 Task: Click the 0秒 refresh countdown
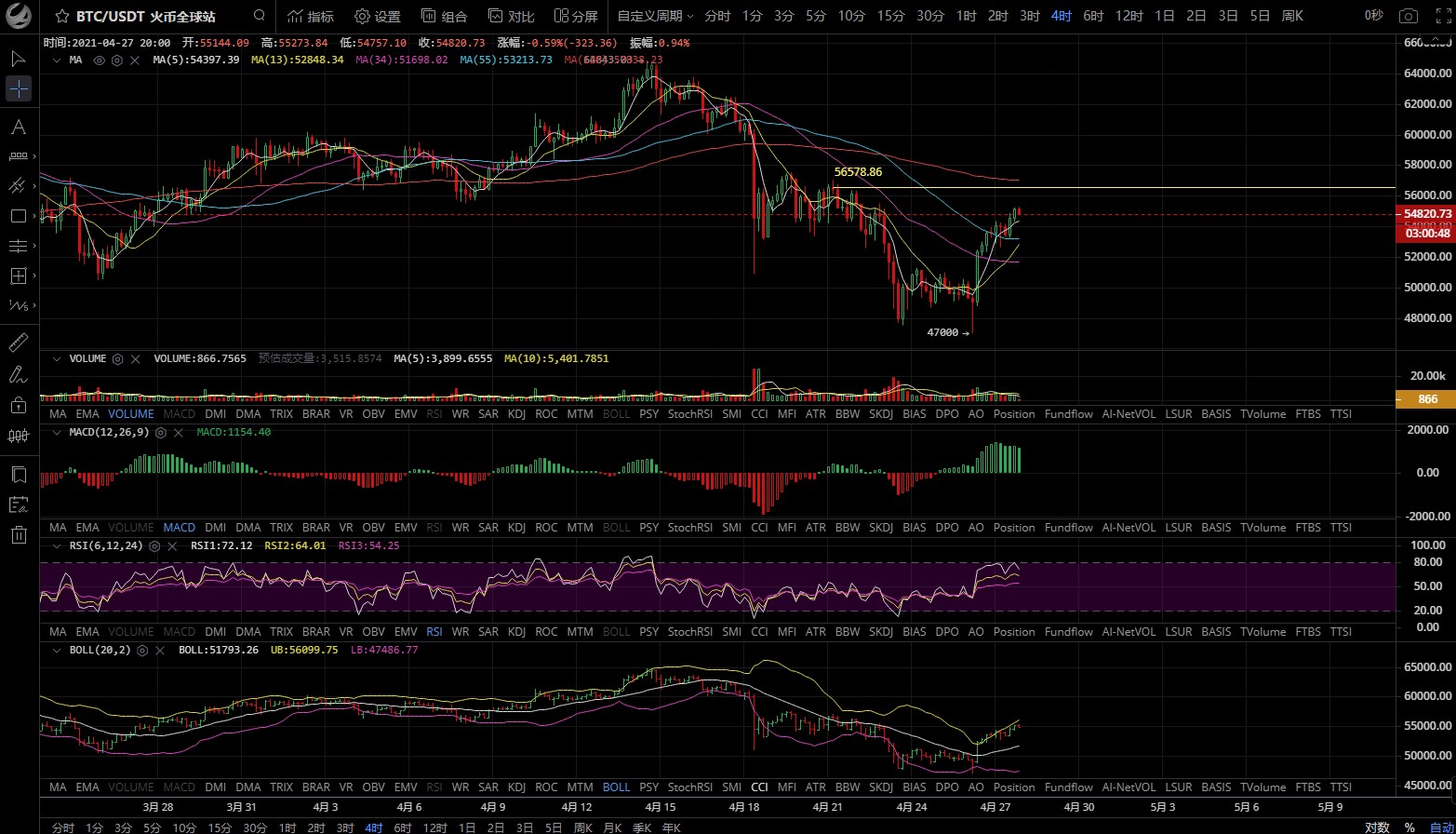click(x=1374, y=16)
